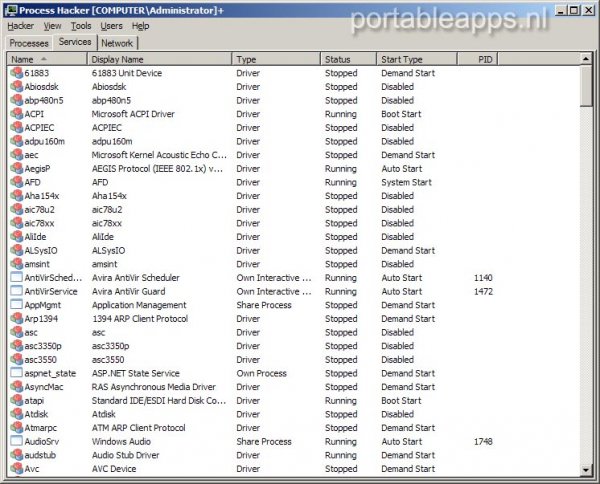Sort by the Name column header
Screen dimensions: 600x484
[x=47, y=59]
